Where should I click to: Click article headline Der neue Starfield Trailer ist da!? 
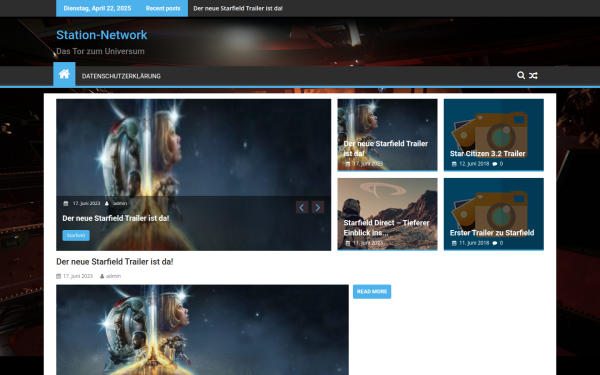tap(114, 262)
